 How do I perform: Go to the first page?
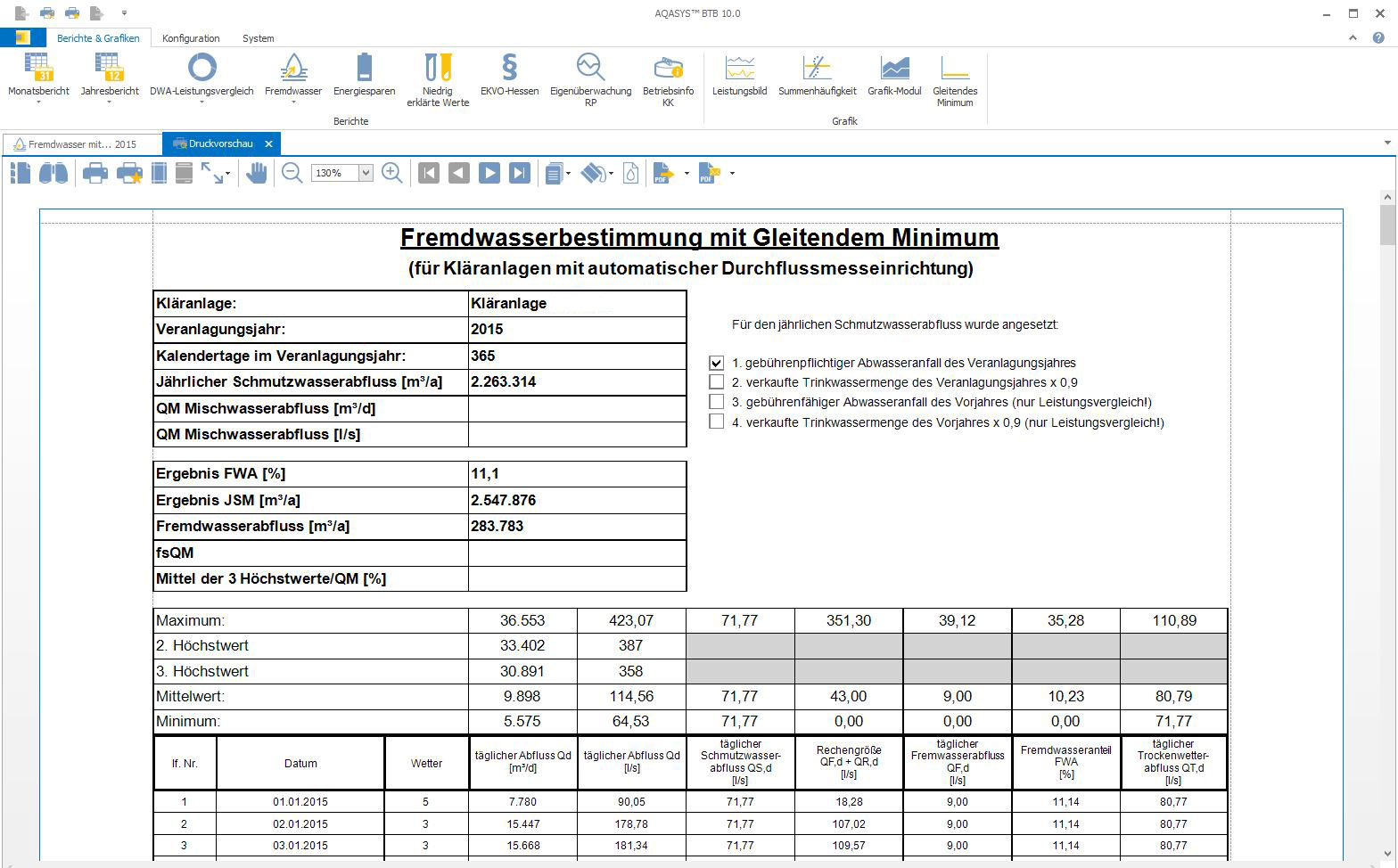[429, 173]
